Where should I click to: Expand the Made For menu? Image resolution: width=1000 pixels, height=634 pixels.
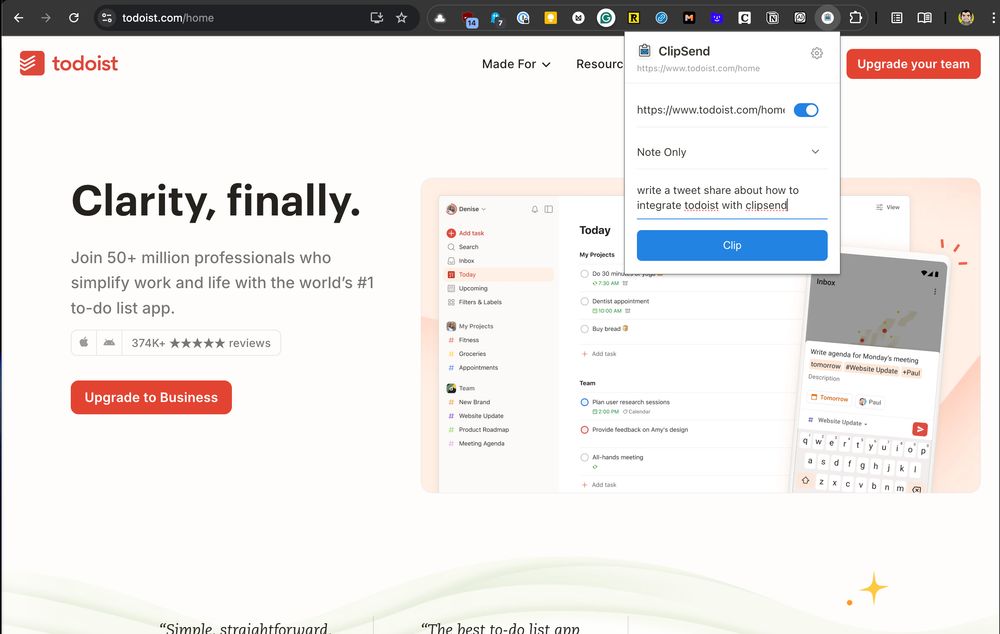click(516, 64)
